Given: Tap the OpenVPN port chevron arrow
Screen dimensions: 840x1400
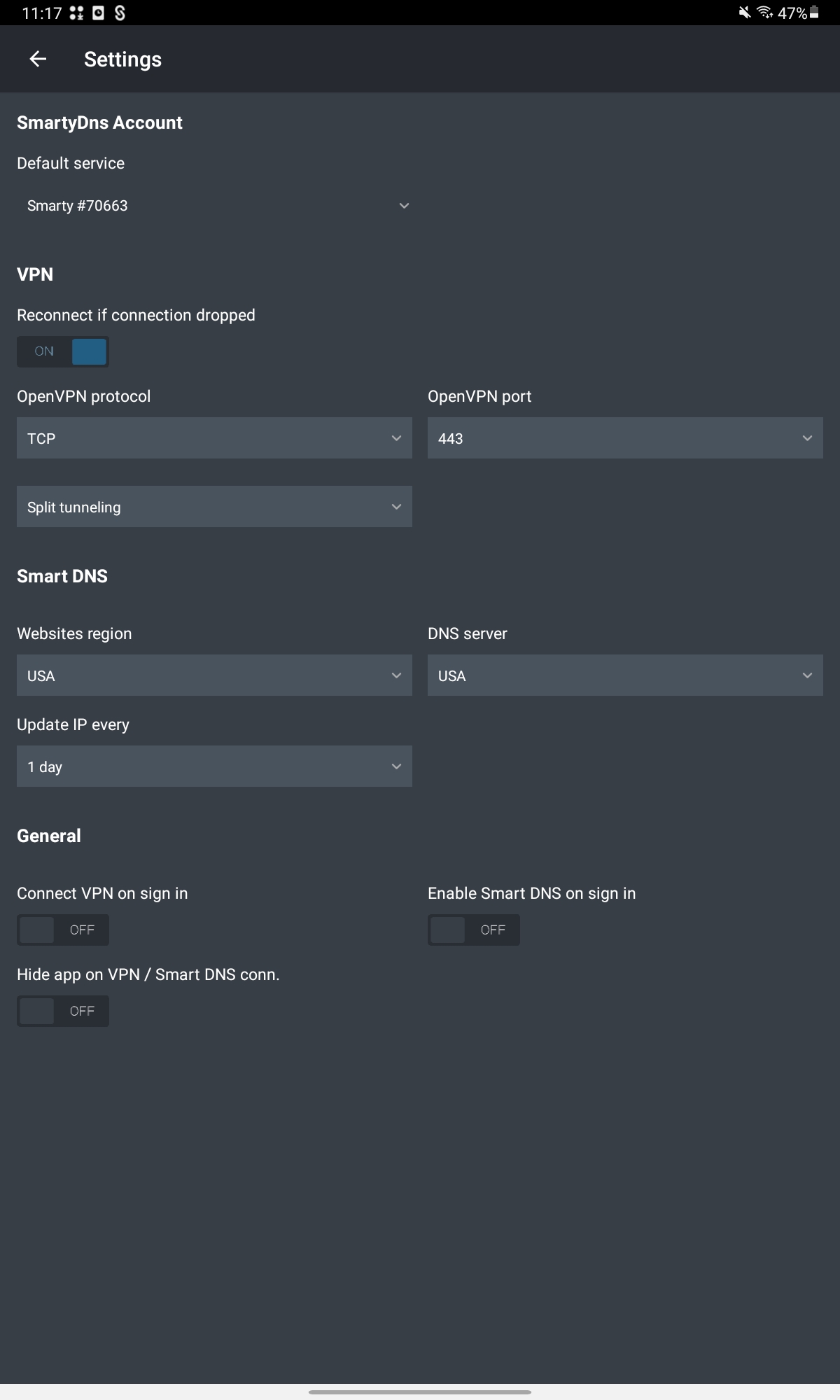Looking at the screenshot, I should tap(807, 438).
